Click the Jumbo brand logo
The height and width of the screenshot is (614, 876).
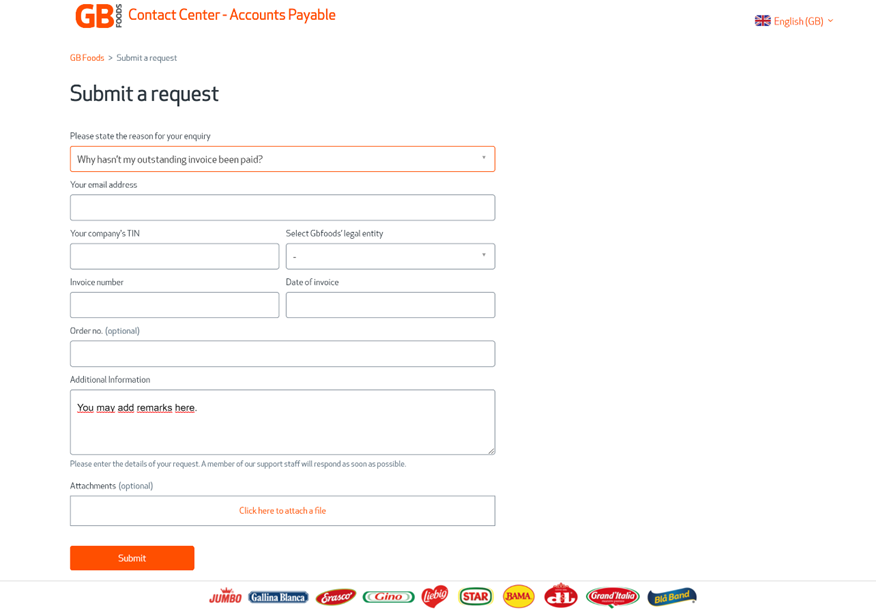tap(225, 597)
